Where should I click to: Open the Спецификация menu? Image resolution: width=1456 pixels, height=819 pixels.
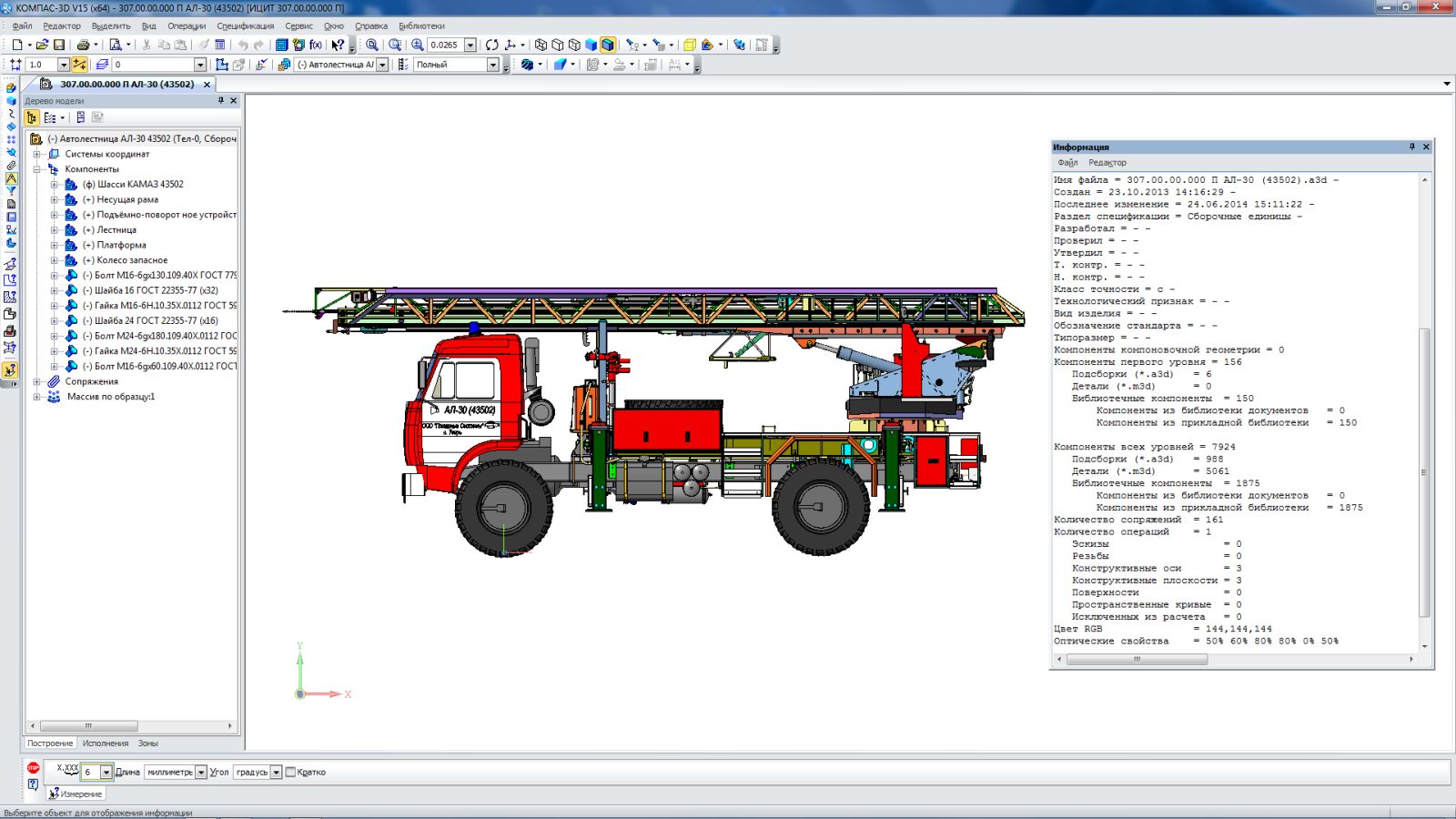tap(245, 26)
